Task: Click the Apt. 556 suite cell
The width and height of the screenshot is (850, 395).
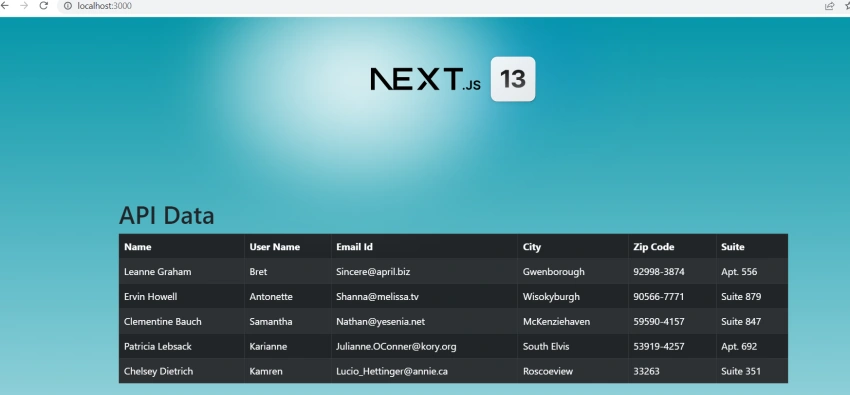Action: [x=752, y=271]
